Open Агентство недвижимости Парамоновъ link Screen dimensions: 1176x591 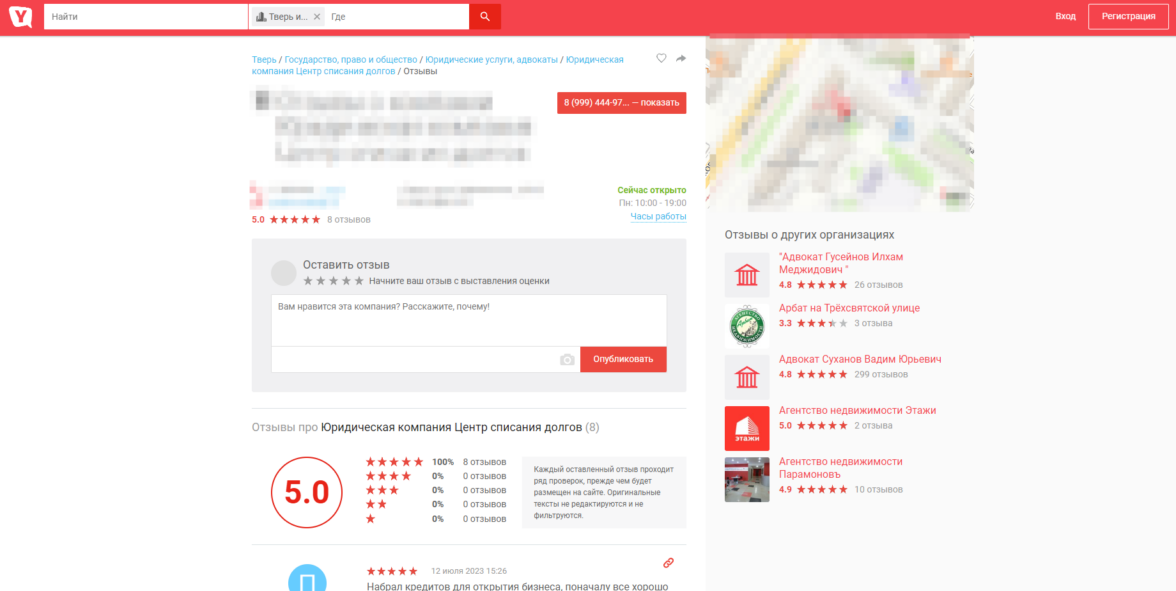(x=841, y=468)
